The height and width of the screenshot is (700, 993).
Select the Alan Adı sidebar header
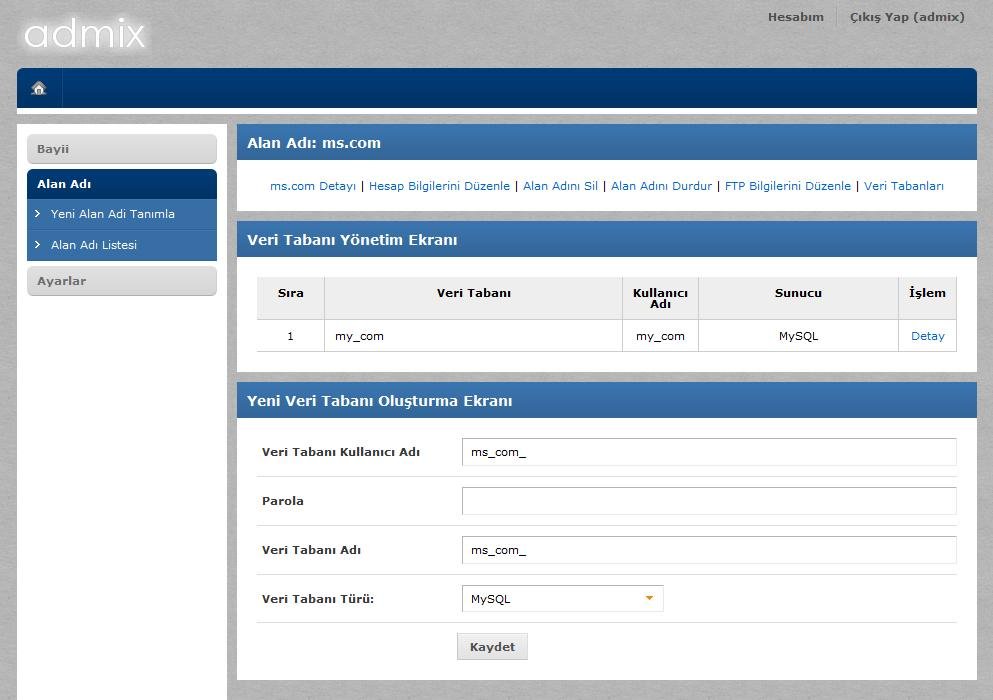121,183
